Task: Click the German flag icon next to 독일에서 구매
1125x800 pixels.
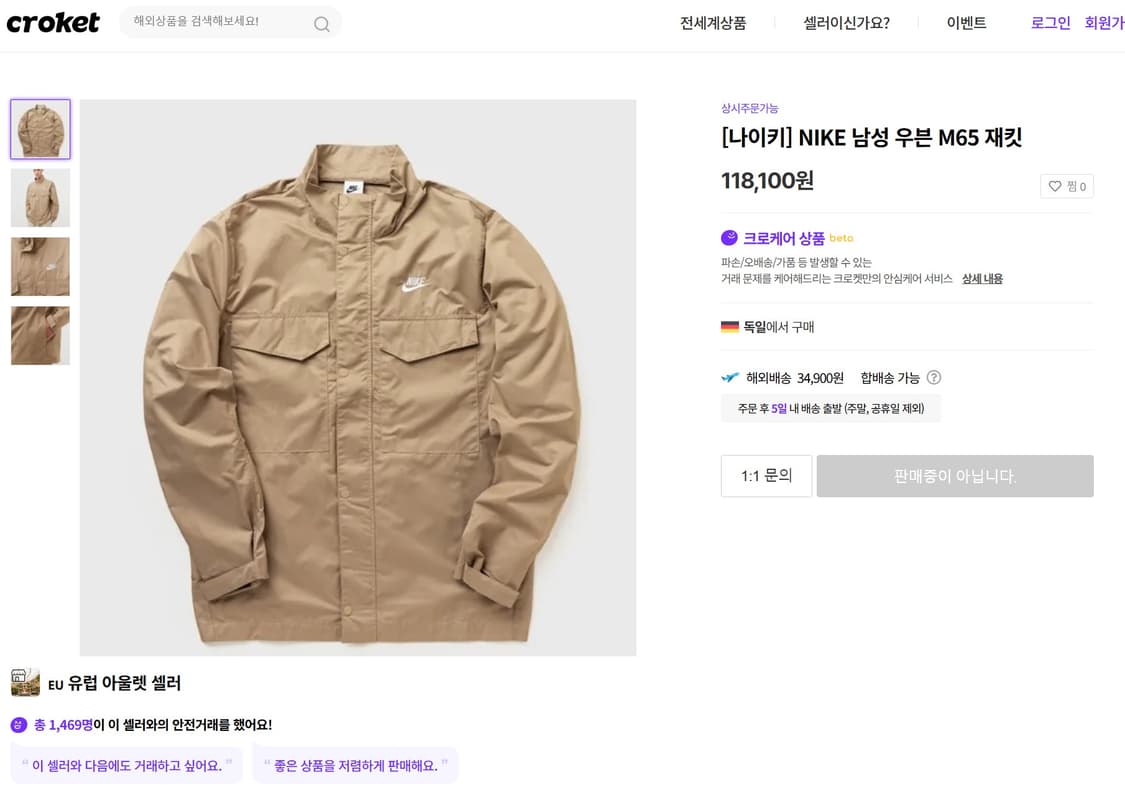Action: click(x=729, y=326)
